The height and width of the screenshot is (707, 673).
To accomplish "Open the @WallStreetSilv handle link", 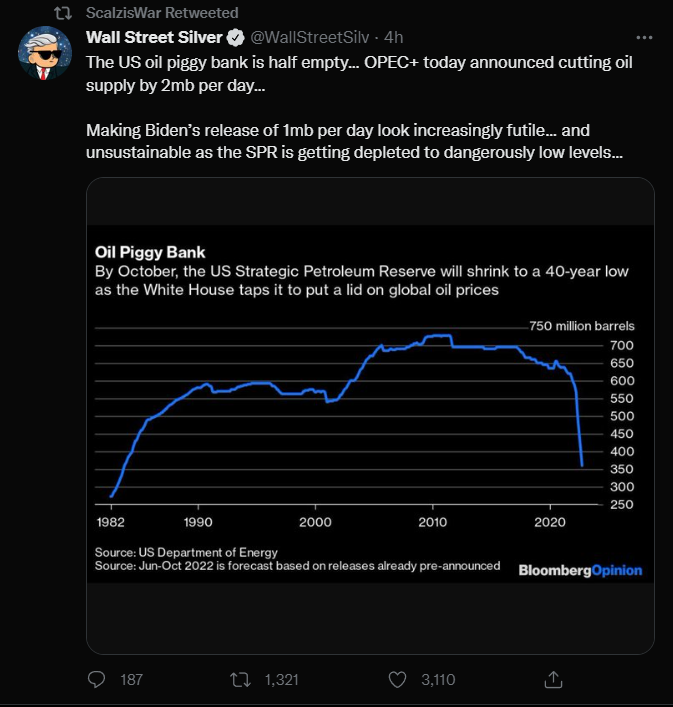I will [x=309, y=37].
